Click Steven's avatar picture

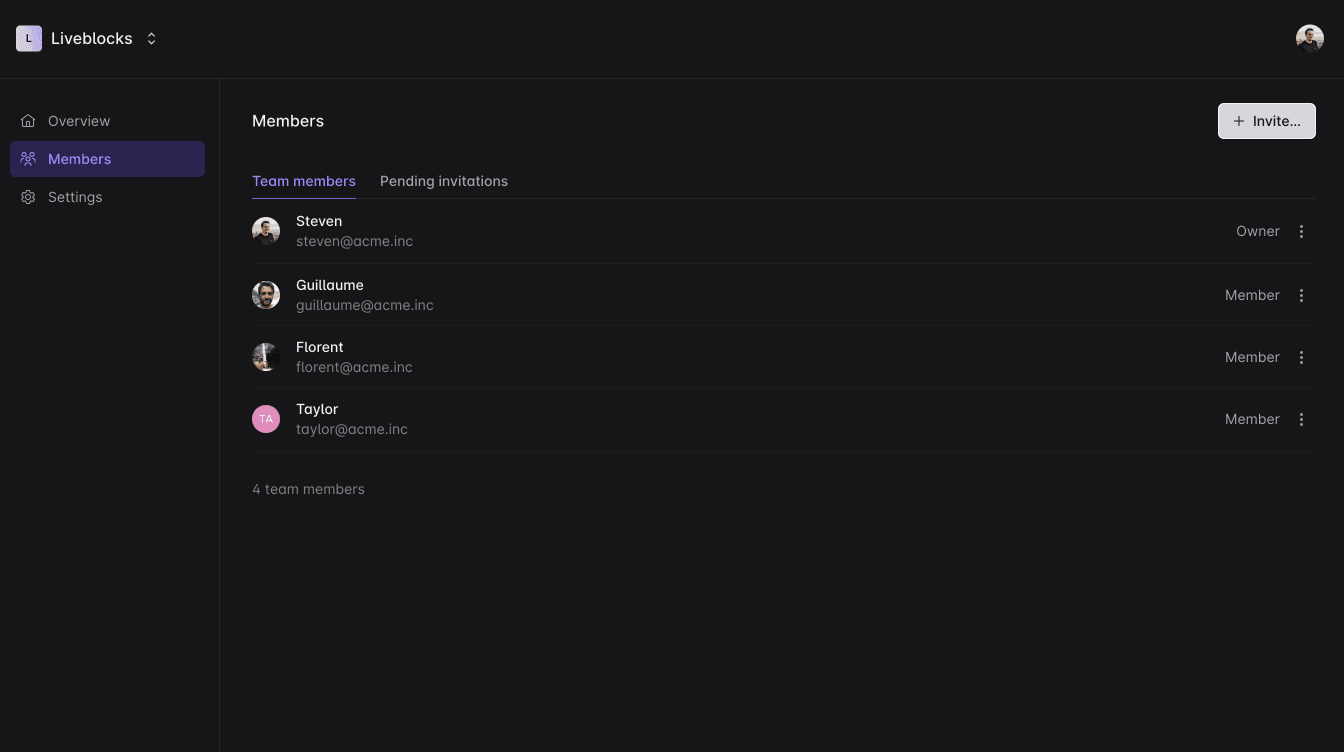coord(266,231)
